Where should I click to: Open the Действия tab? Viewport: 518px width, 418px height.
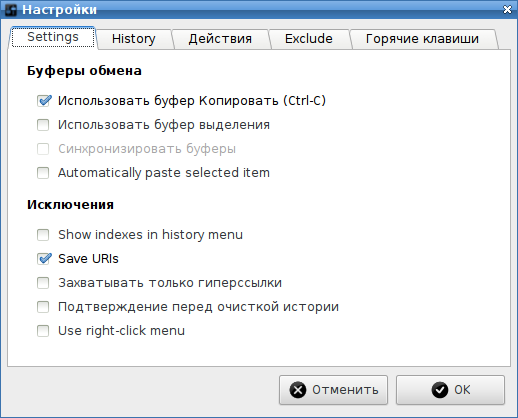[x=220, y=39]
